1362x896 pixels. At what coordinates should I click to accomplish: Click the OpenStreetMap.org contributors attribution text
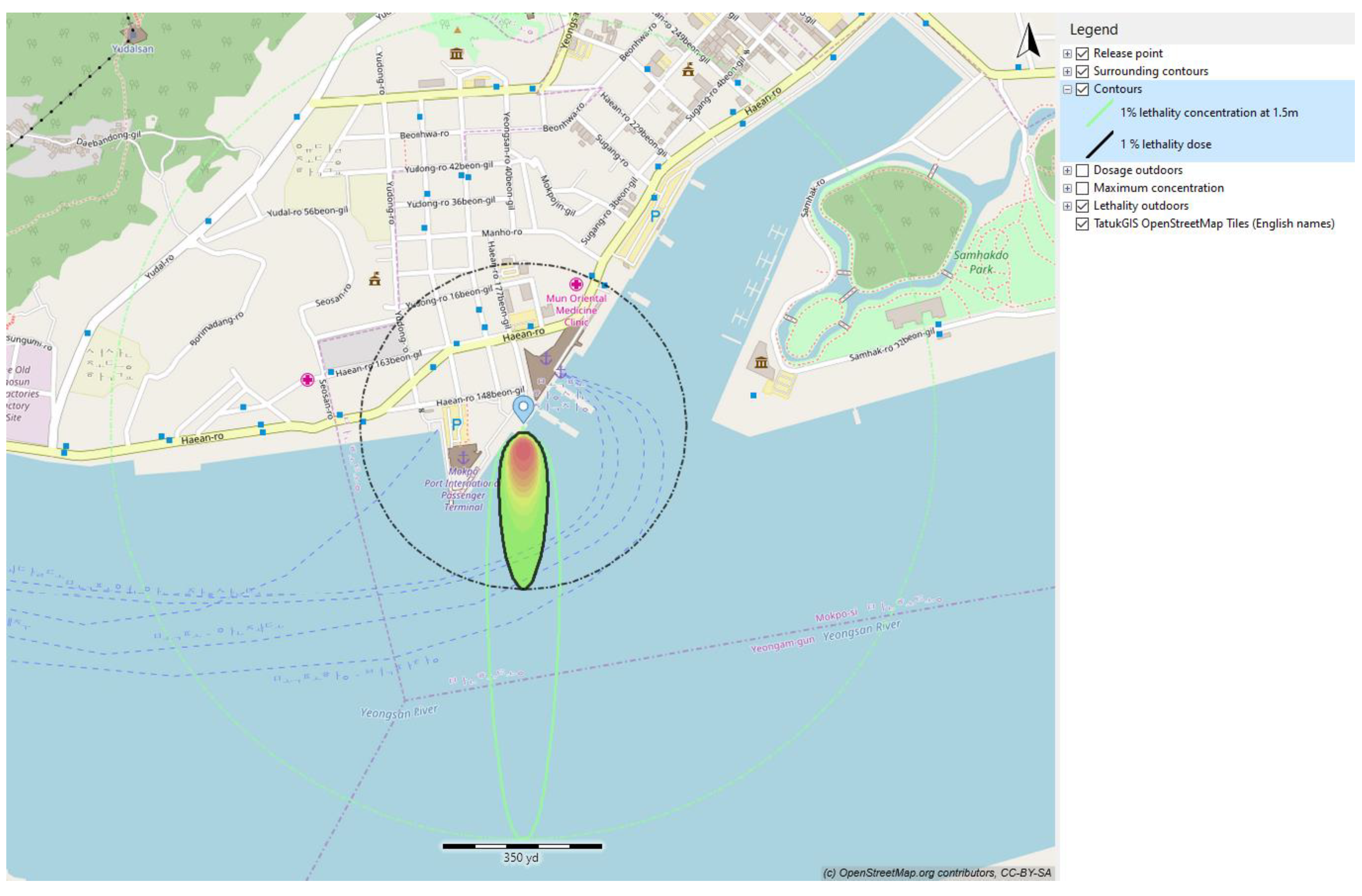click(936, 873)
